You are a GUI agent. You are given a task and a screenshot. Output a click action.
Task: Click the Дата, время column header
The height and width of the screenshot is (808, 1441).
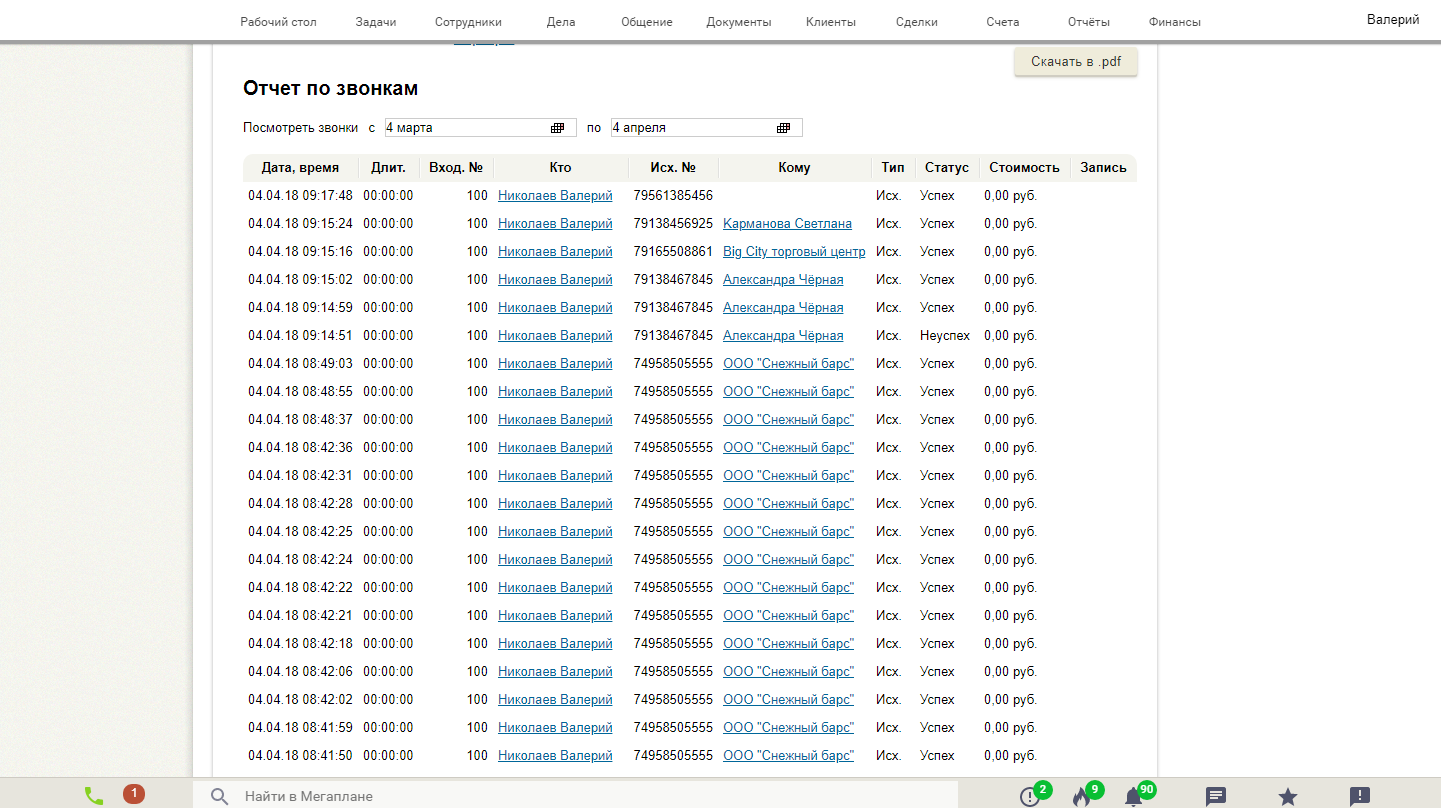pyautogui.click(x=300, y=168)
